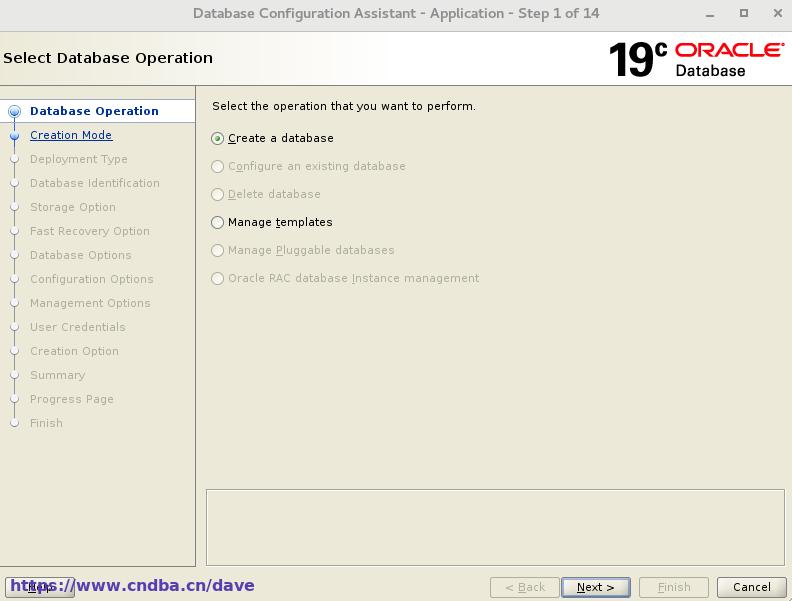Click the Creation Option step
This screenshot has width=792, height=601.
74,351
